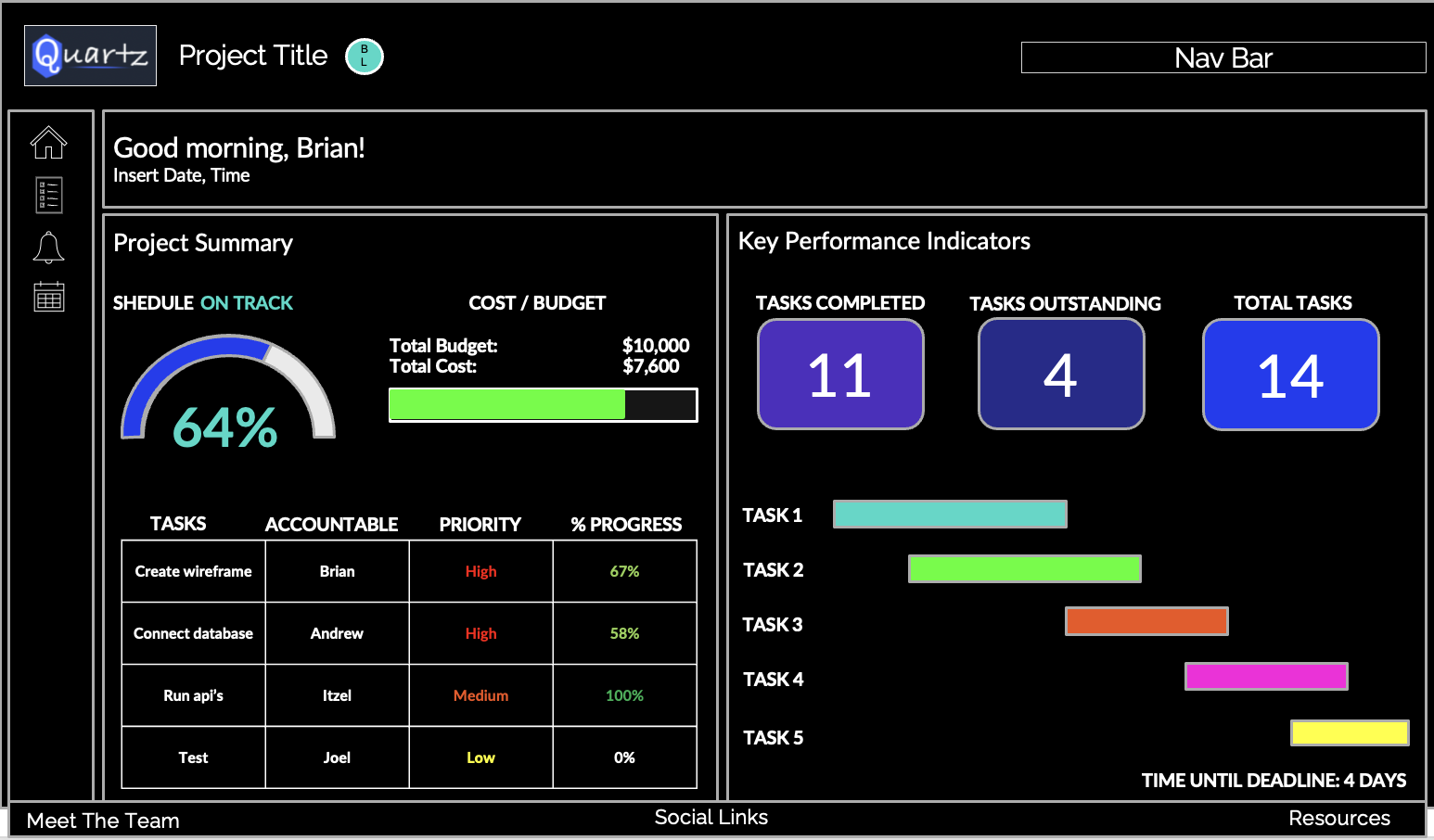Open Social Links in footer
Image resolution: width=1434 pixels, height=840 pixels.
(711, 817)
